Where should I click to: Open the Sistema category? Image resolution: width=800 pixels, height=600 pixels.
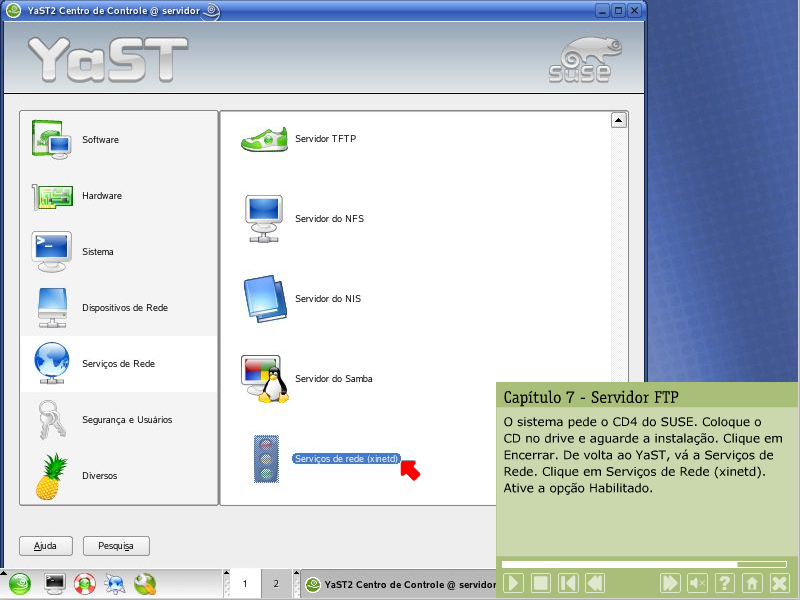pyautogui.click(x=97, y=252)
